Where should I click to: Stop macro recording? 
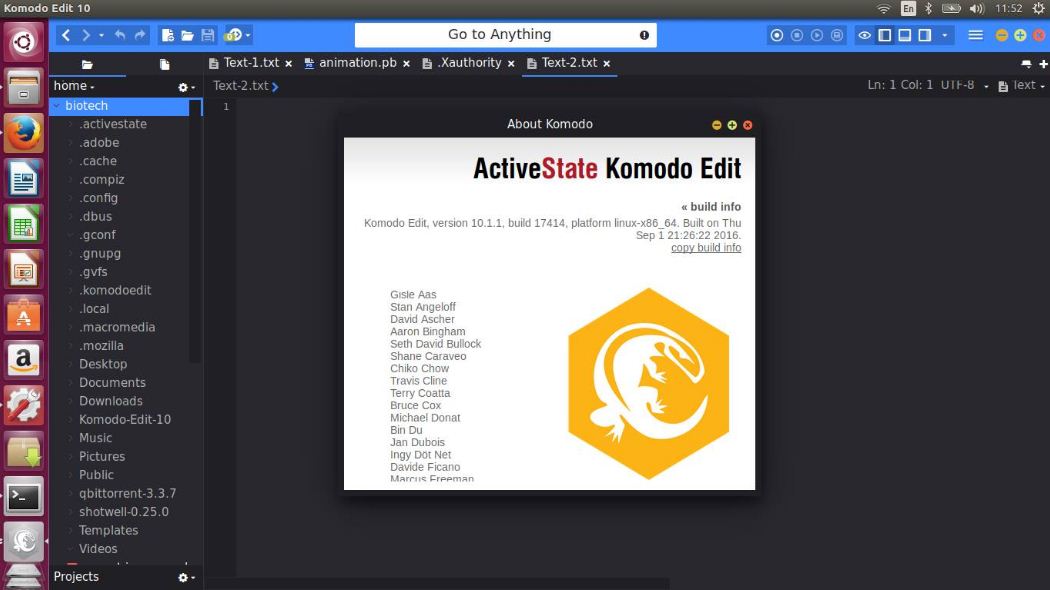[x=797, y=35]
